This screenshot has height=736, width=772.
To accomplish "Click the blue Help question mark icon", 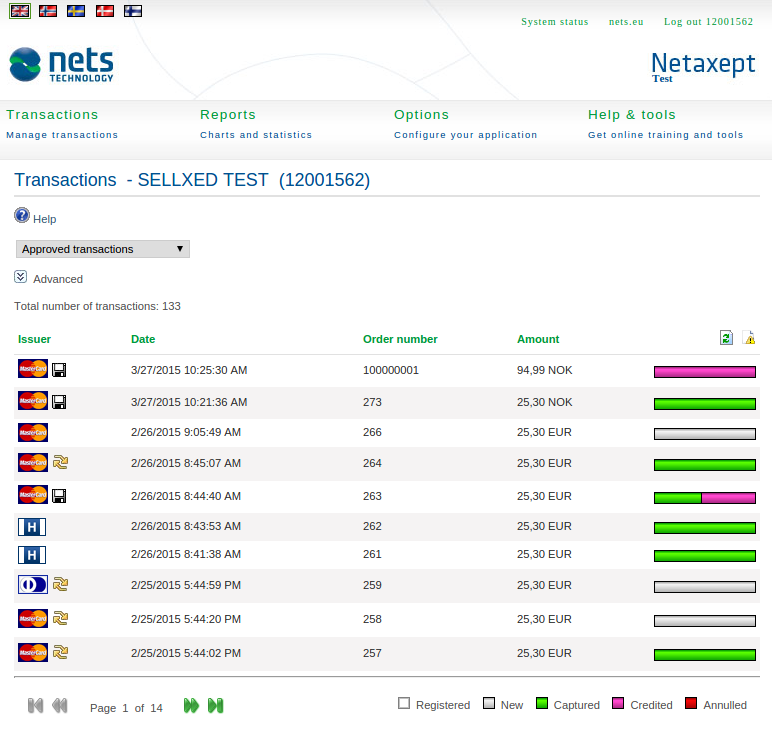I will pos(22,215).
